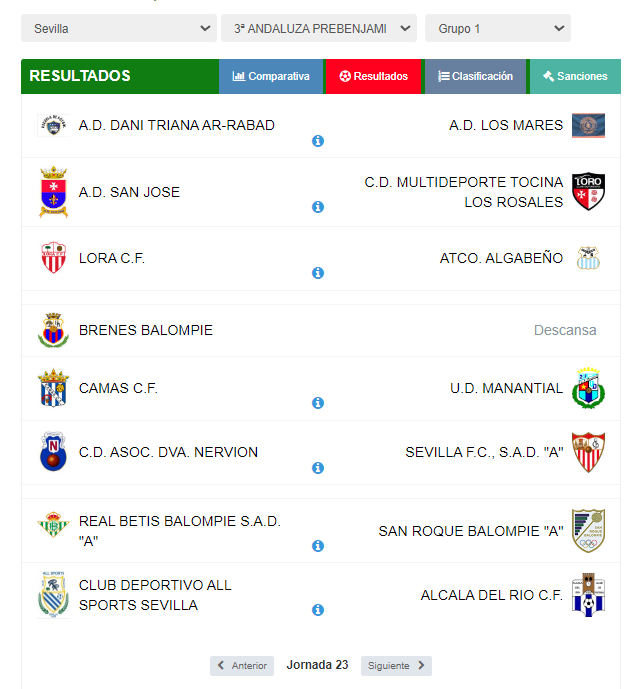632x689 pixels.
Task: Open the Sanciones tab
Action: (575, 76)
